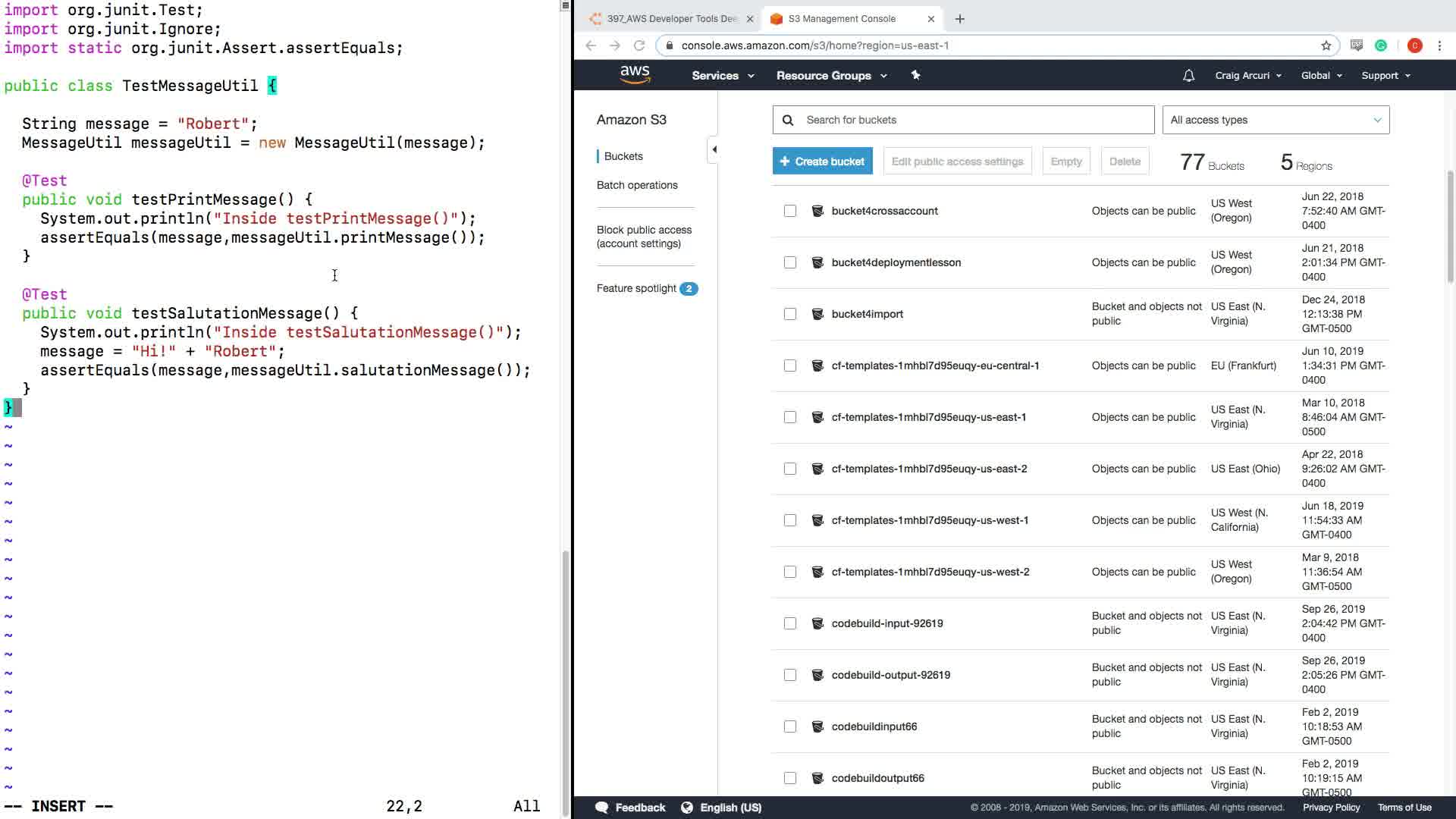Click the AWS logo home icon
1456x819 pixels.
pyautogui.click(x=635, y=74)
